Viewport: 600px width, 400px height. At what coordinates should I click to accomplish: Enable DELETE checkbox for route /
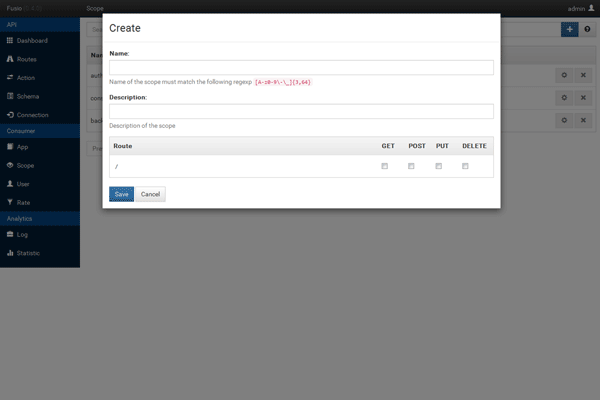click(x=466, y=166)
